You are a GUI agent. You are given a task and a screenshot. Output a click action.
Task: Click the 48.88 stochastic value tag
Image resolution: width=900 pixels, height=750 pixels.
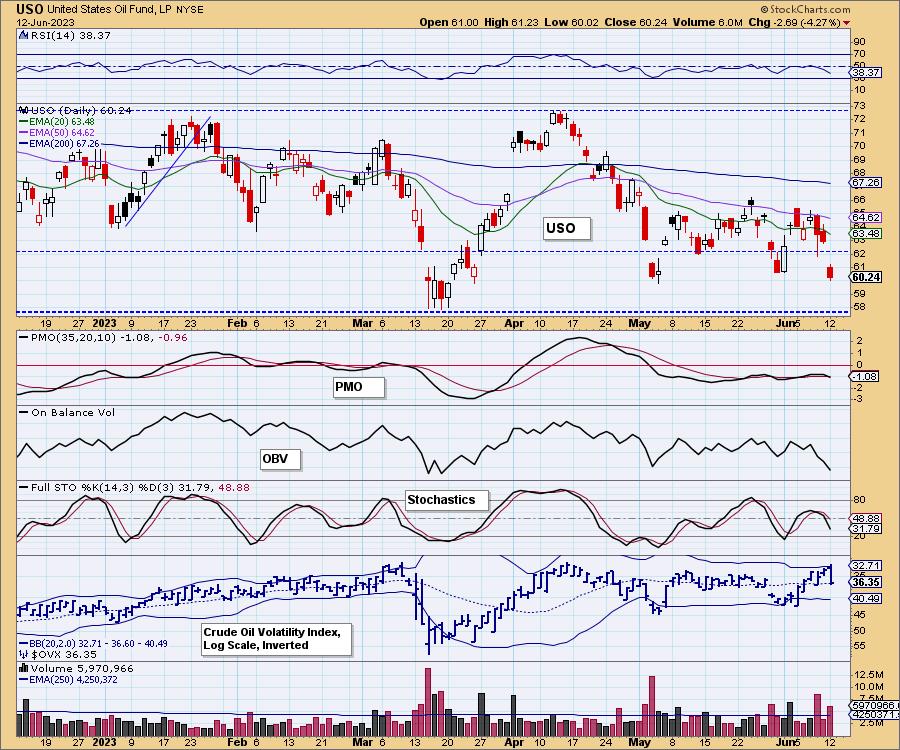(866, 518)
